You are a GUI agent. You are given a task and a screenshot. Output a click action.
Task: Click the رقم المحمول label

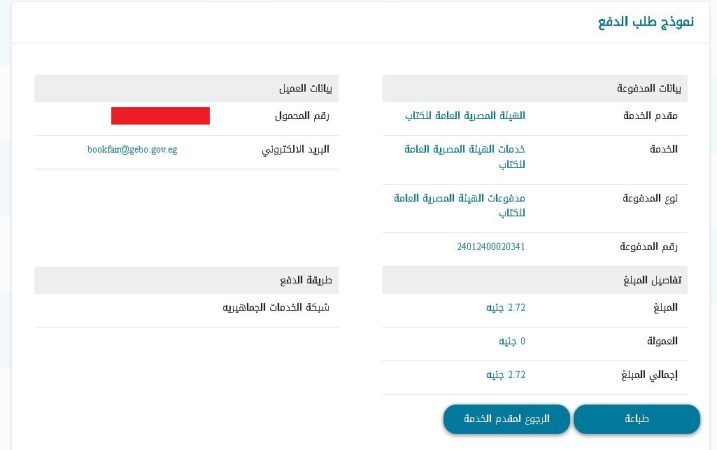(302, 116)
